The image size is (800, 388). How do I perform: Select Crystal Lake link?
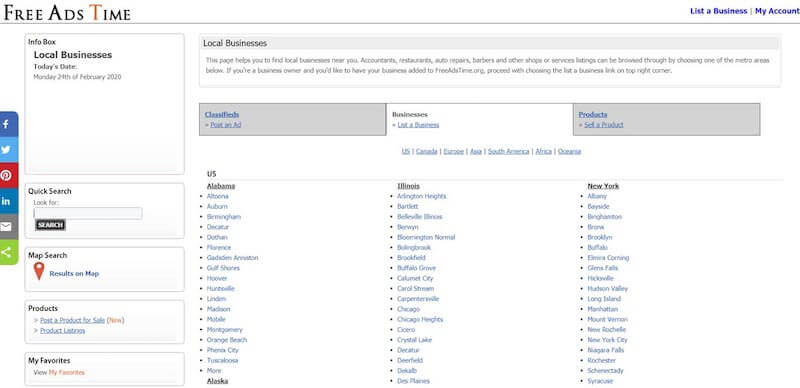(414, 340)
